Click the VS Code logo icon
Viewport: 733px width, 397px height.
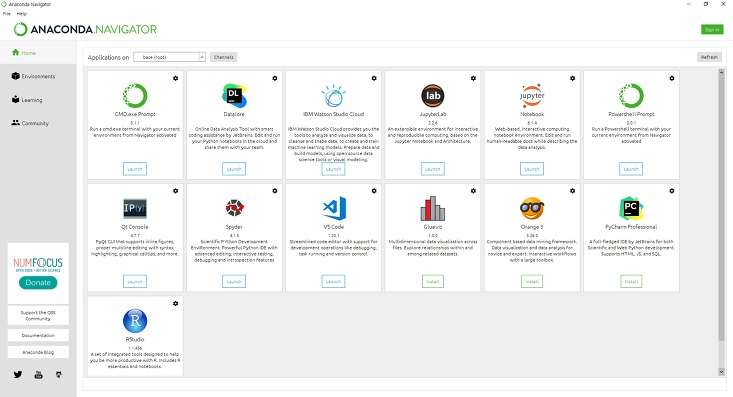(334, 208)
